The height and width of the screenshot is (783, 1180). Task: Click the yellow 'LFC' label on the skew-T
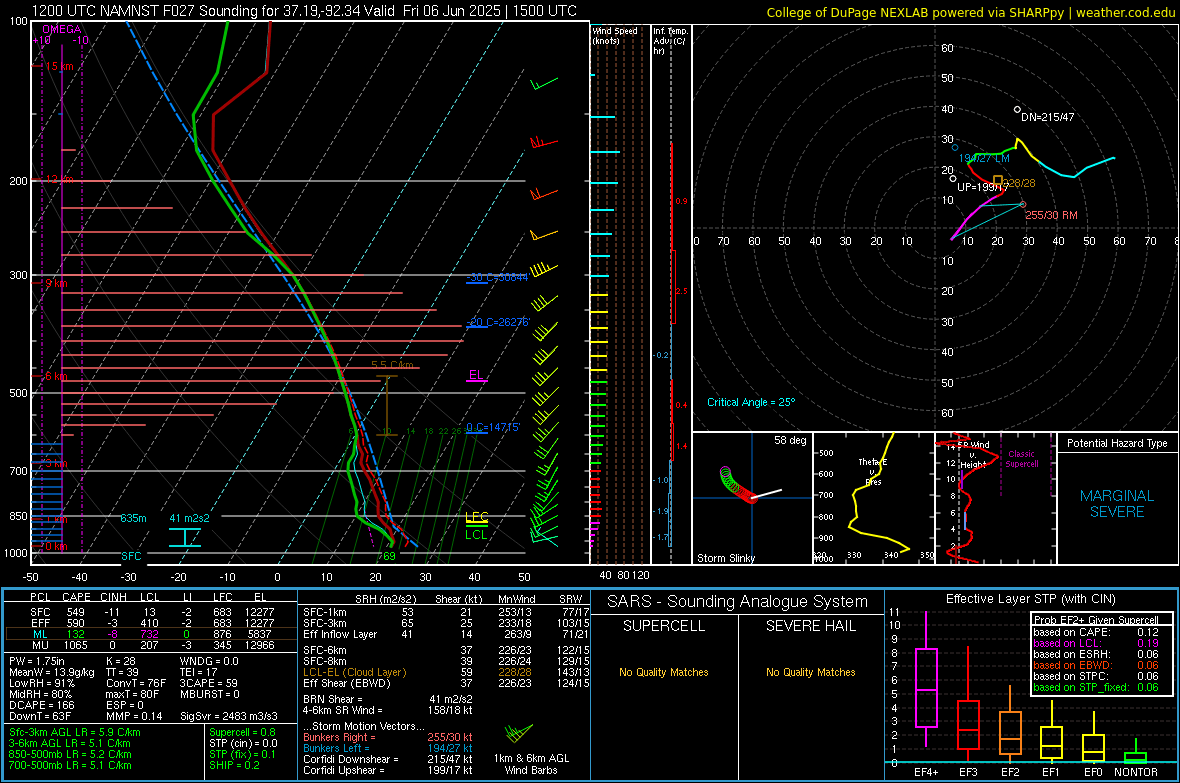pos(476,516)
